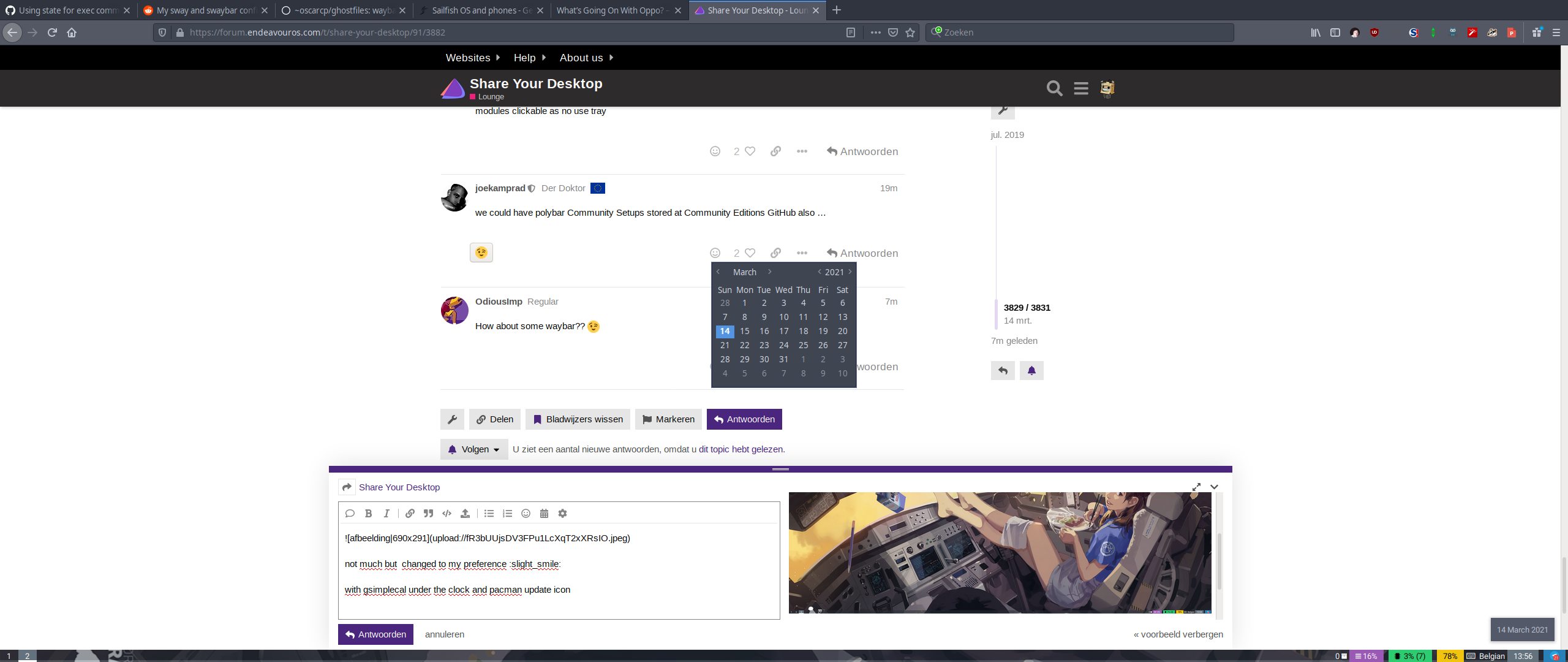Viewport: 1568px width, 662px height.
Task: Click the Bold formatting icon
Action: (368, 513)
